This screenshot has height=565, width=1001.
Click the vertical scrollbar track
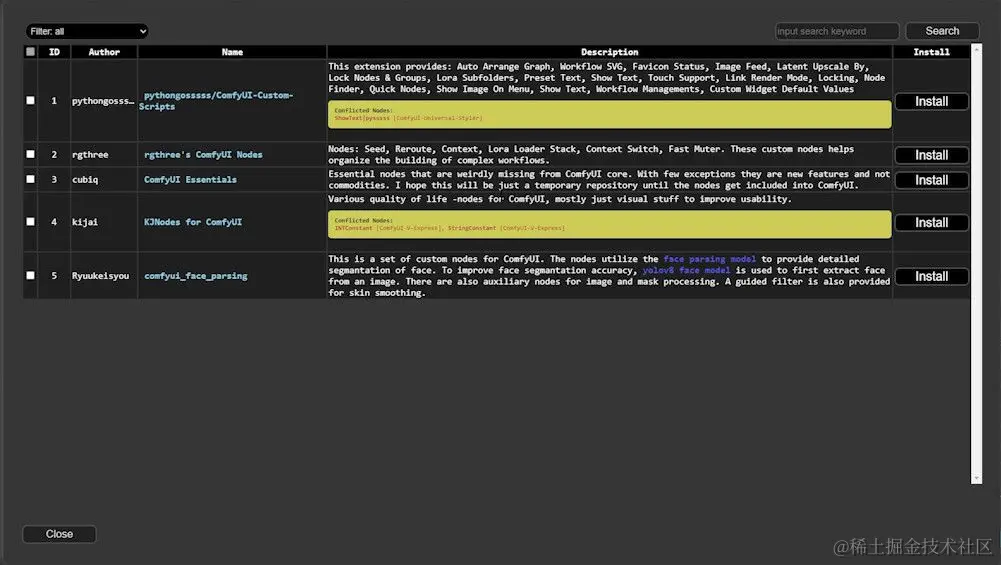(976, 262)
